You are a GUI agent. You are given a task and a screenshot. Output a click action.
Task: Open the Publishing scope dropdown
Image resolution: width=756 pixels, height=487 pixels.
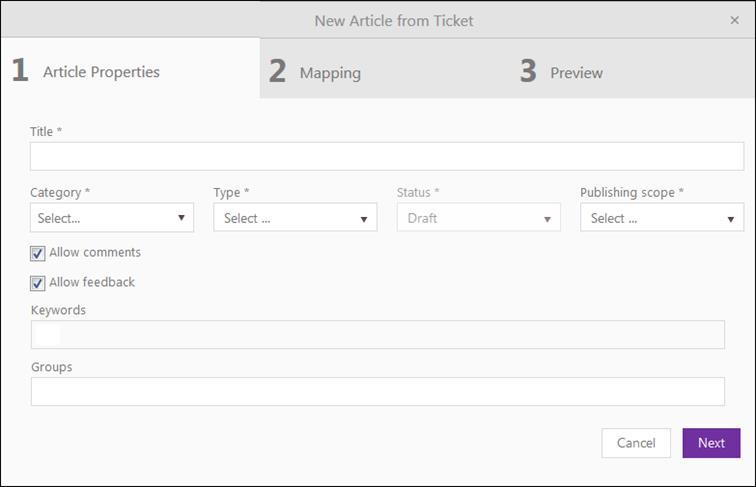pyautogui.click(x=661, y=218)
